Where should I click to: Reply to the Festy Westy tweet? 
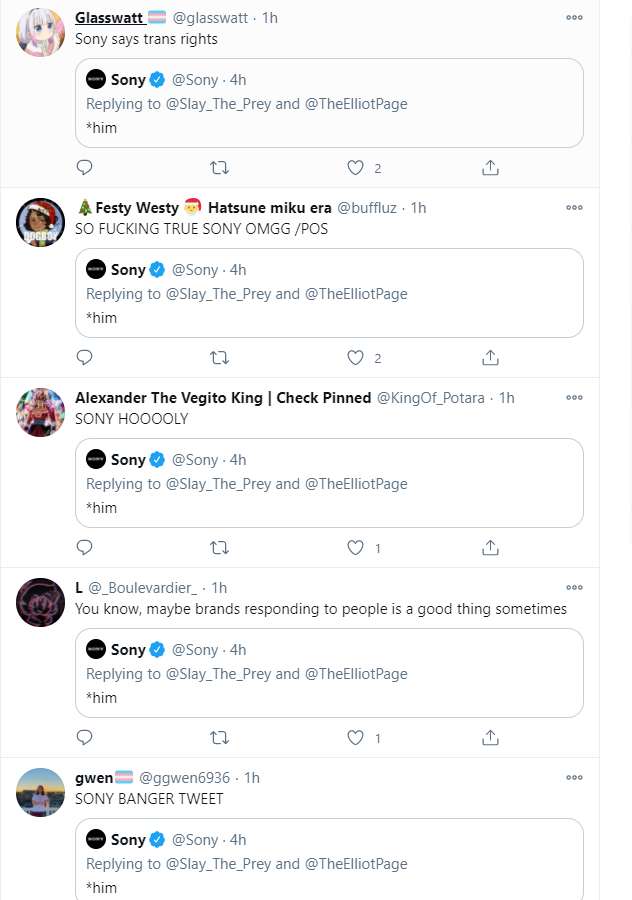click(84, 358)
